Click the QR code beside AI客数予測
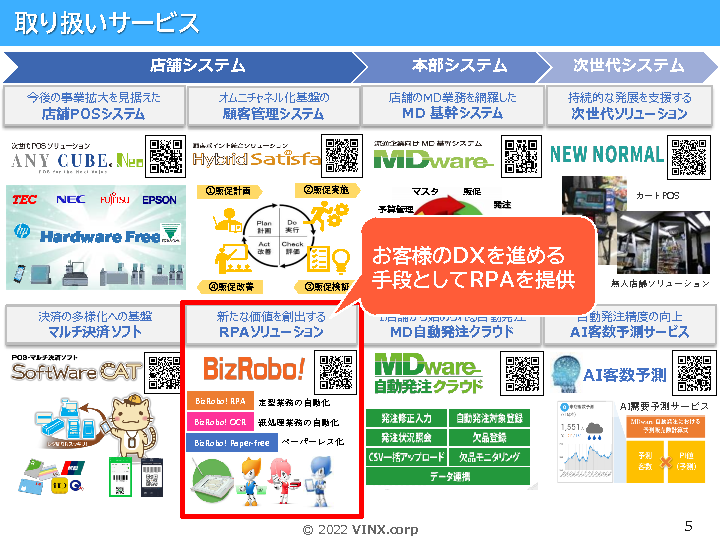 pyautogui.click(x=696, y=374)
